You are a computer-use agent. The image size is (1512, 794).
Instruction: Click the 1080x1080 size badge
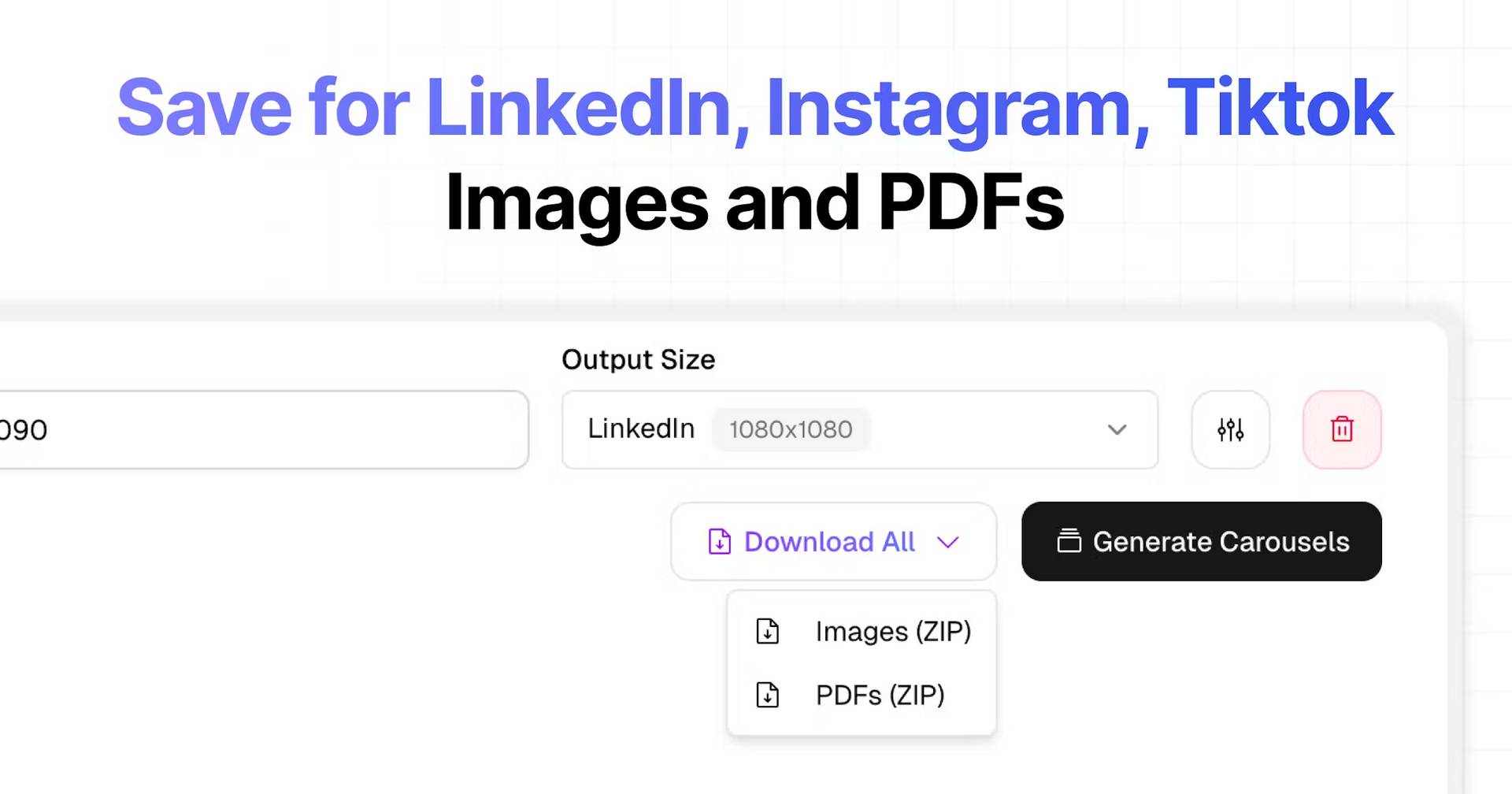click(x=790, y=429)
